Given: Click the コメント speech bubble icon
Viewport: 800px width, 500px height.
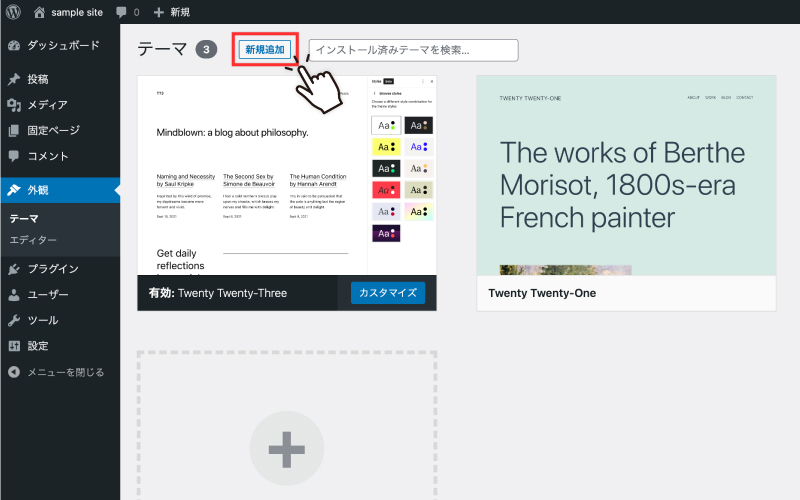Looking at the screenshot, I should coord(14,156).
